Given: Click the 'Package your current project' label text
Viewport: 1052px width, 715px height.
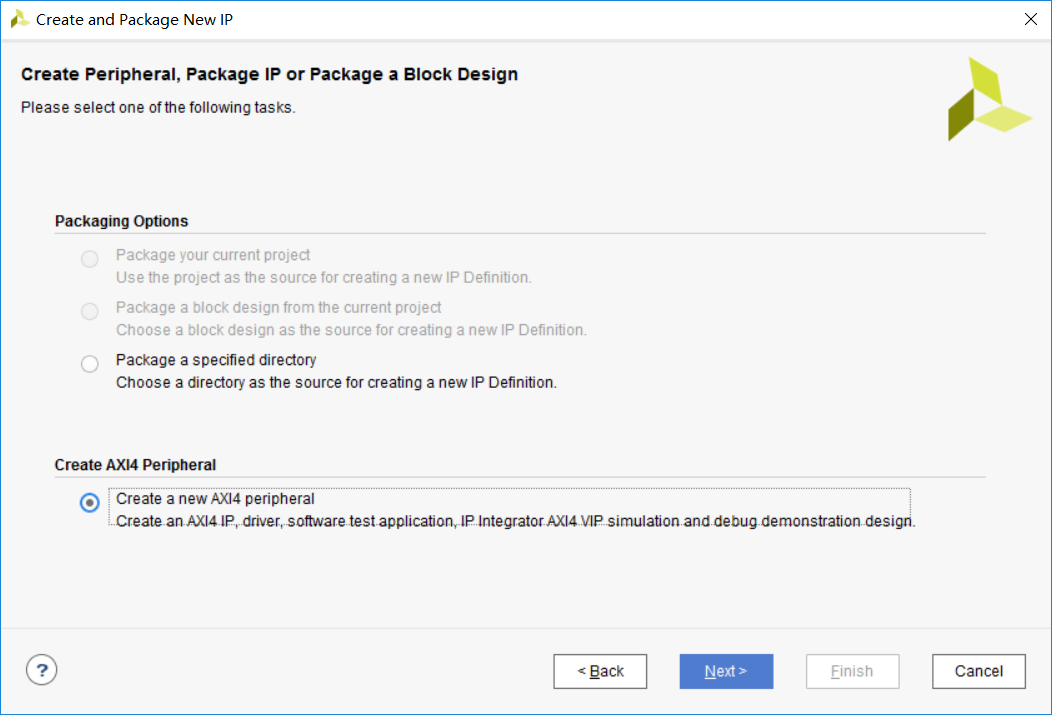Looking at the screenshot, I should click(213, 255).
